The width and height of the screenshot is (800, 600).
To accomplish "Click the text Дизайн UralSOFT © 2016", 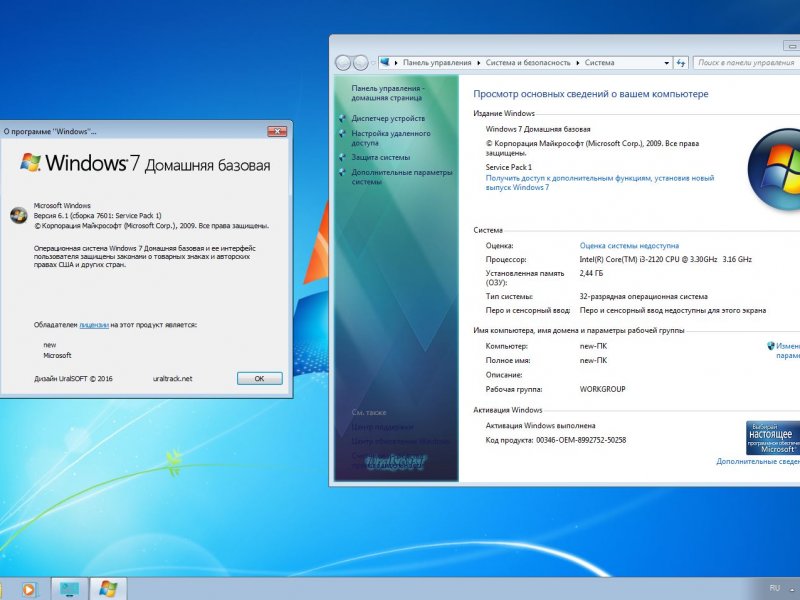I will [73, 379].
